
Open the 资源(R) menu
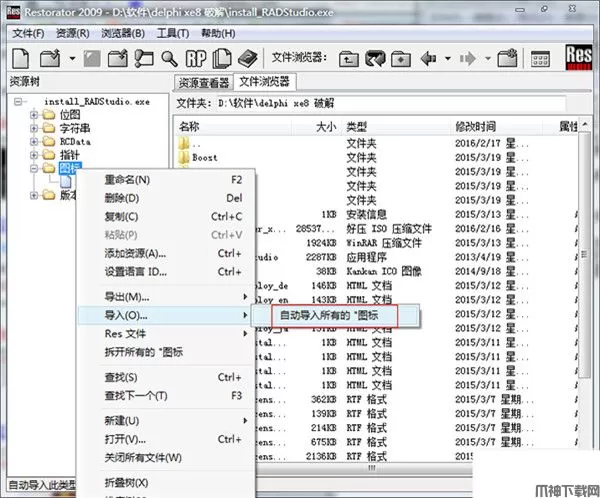coord(73,33)
